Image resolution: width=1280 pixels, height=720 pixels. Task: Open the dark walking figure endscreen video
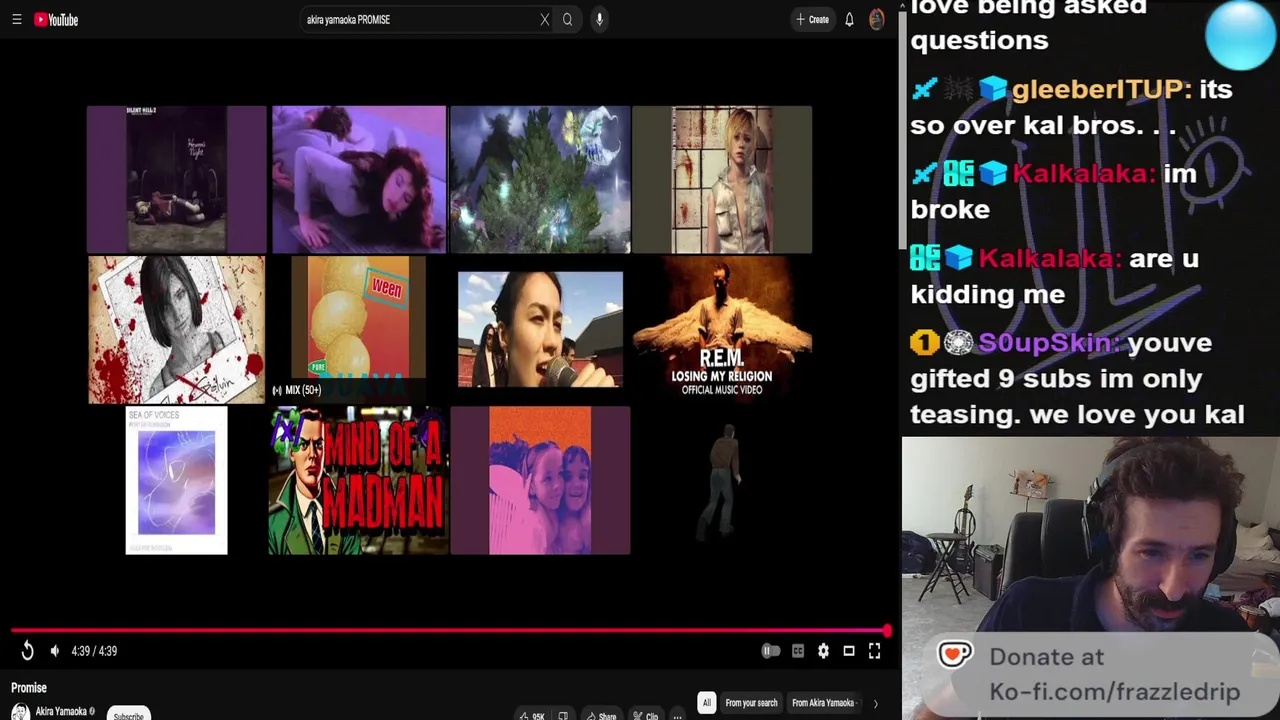coord(722,480)
